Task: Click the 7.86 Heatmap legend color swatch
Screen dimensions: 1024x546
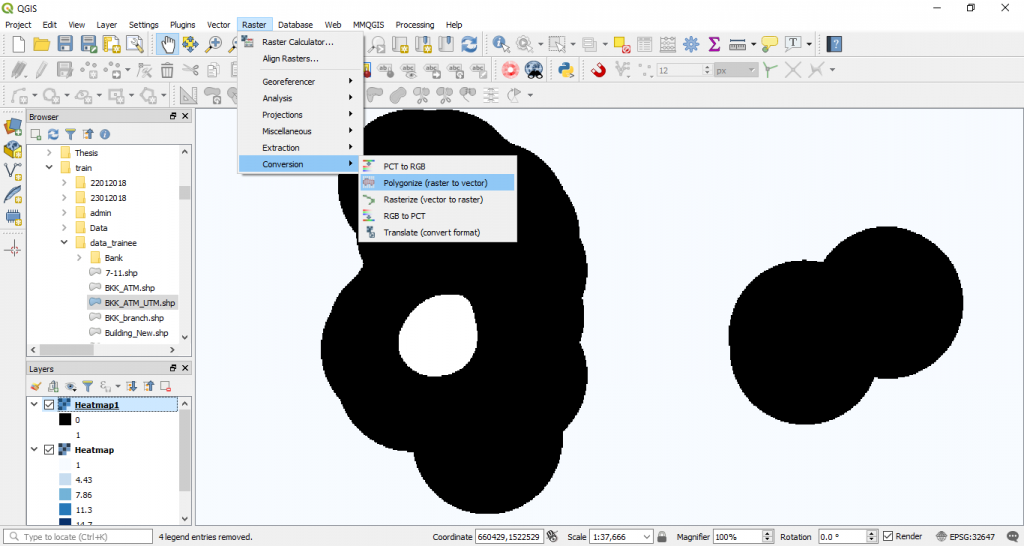Action: [x=65, y=494]
